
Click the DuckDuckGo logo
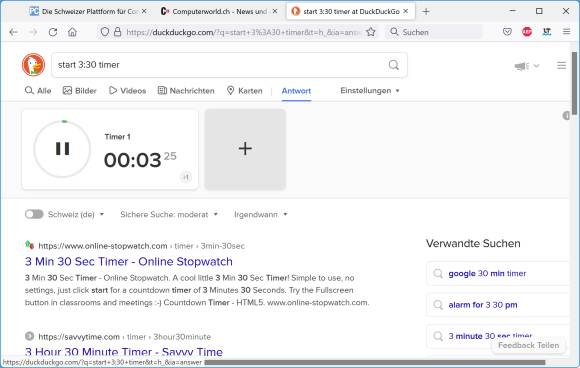tap(33, 65)
